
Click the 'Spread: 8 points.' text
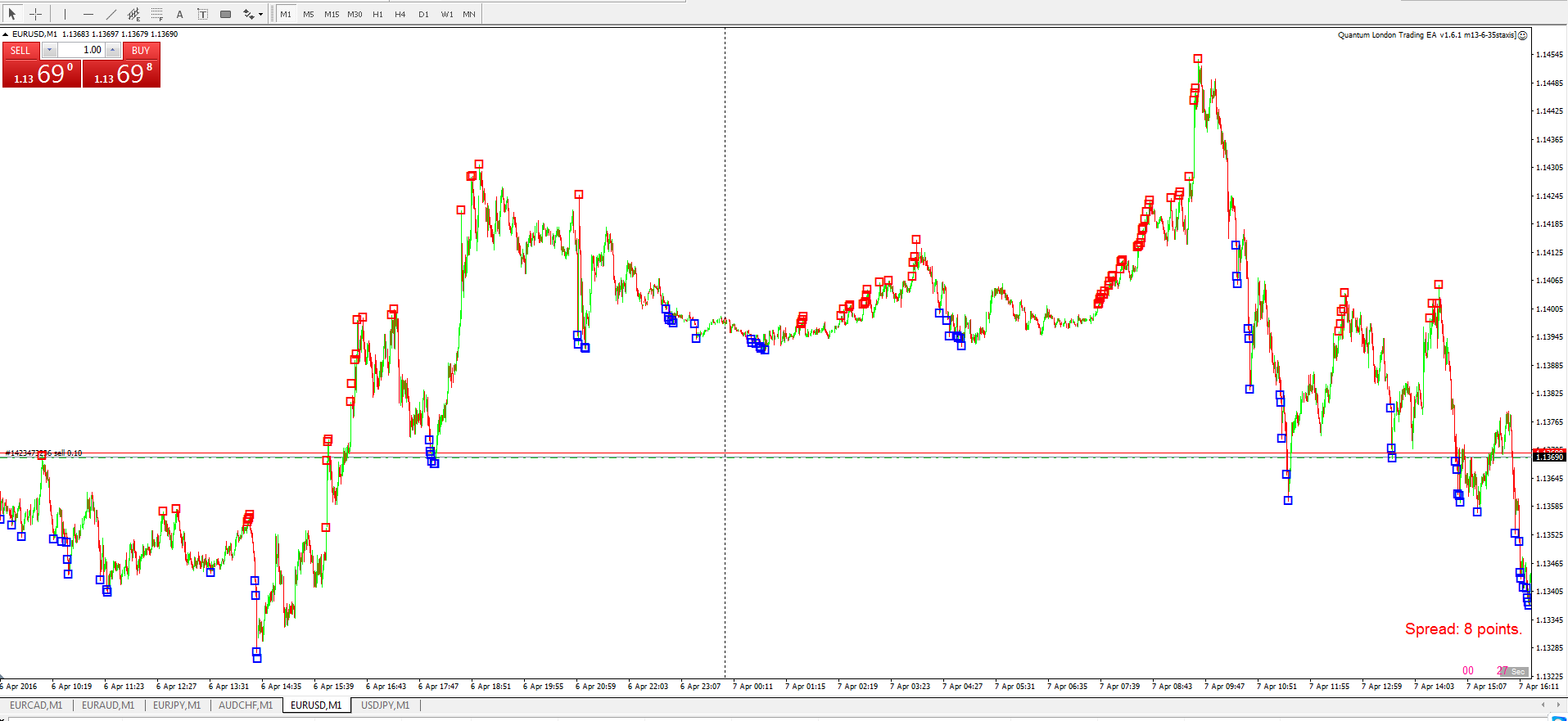click(x=1463, y=629)
